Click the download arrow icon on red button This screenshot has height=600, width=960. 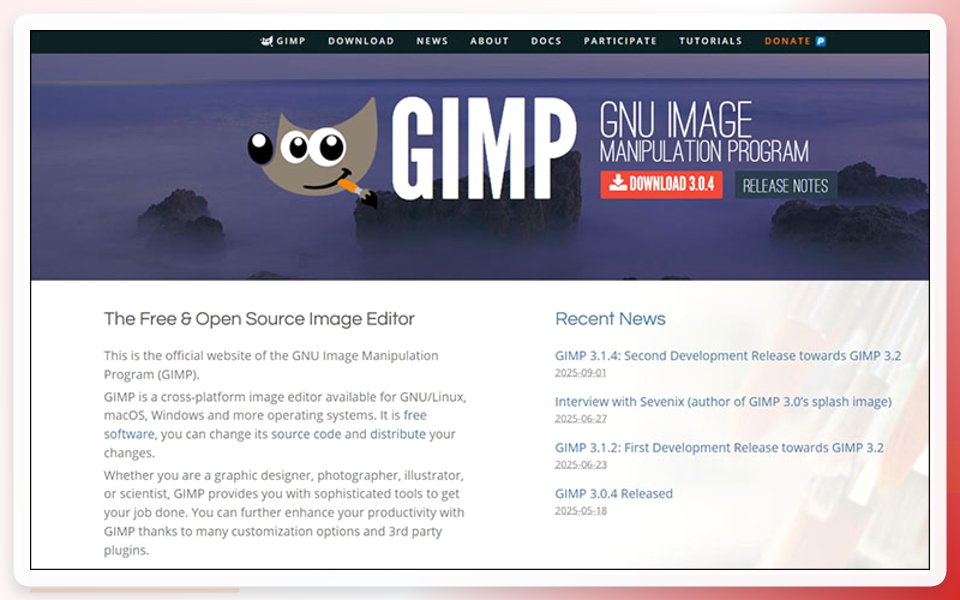point(618,182)
